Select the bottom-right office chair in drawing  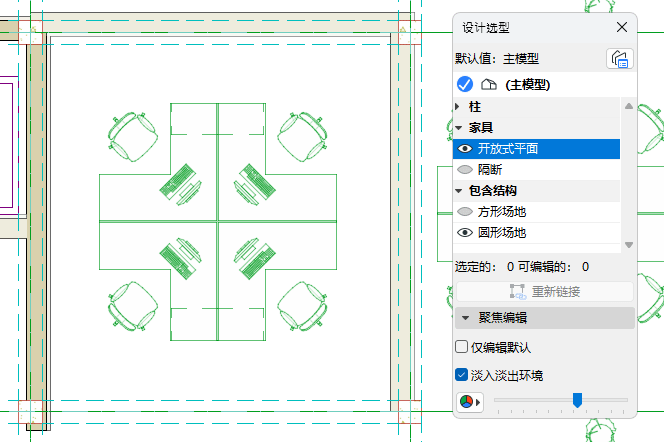pos(302,306)
